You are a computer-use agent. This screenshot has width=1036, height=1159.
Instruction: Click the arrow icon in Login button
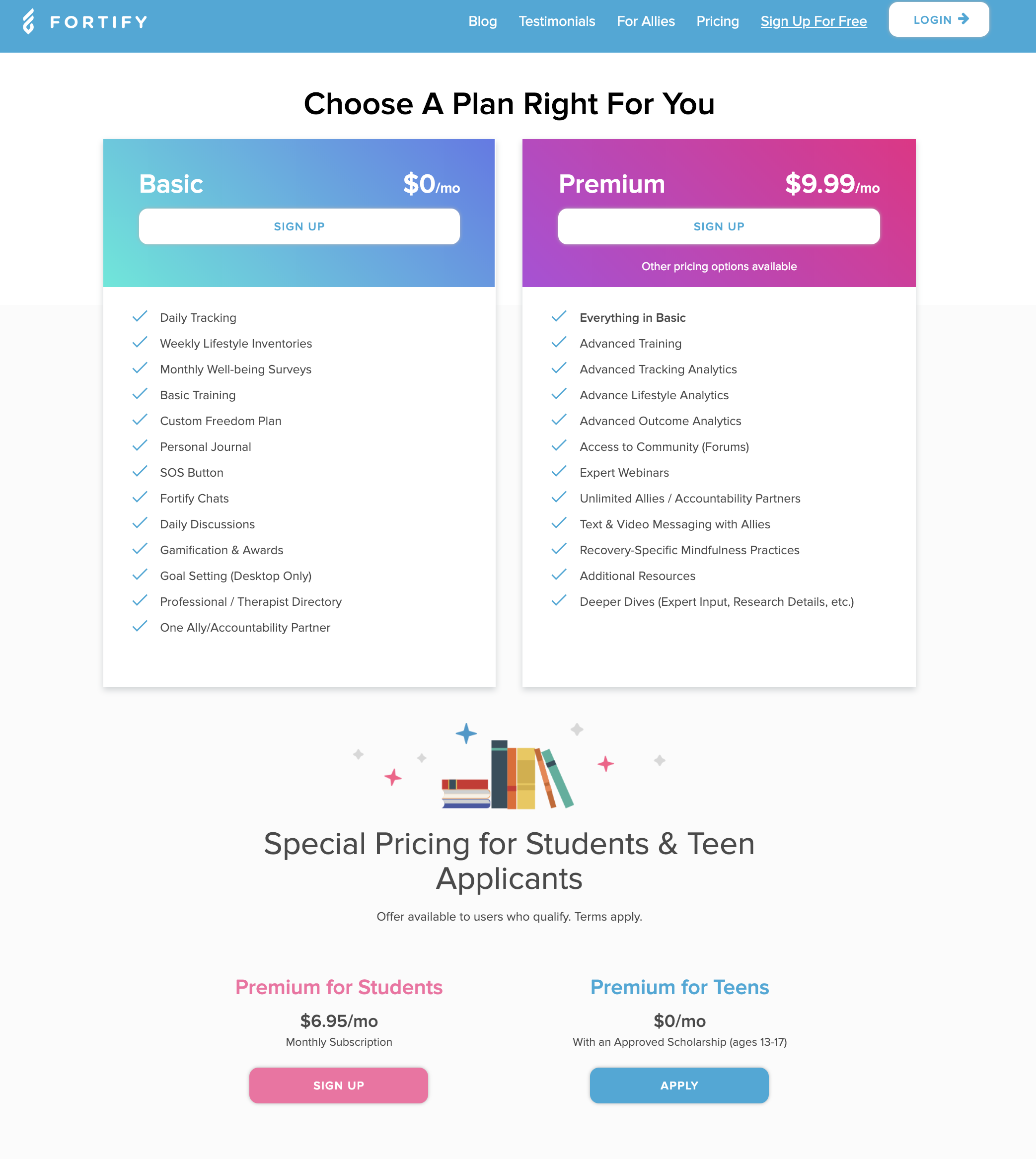pos(963,19)
